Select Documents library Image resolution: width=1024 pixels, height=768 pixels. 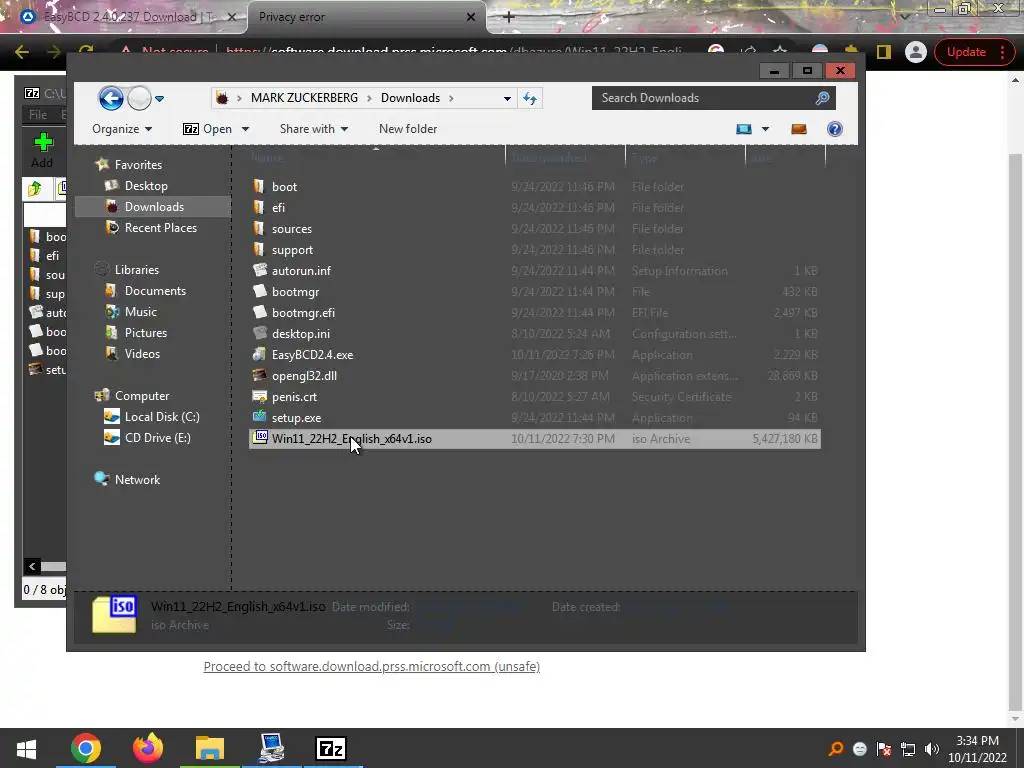[155, 291]
